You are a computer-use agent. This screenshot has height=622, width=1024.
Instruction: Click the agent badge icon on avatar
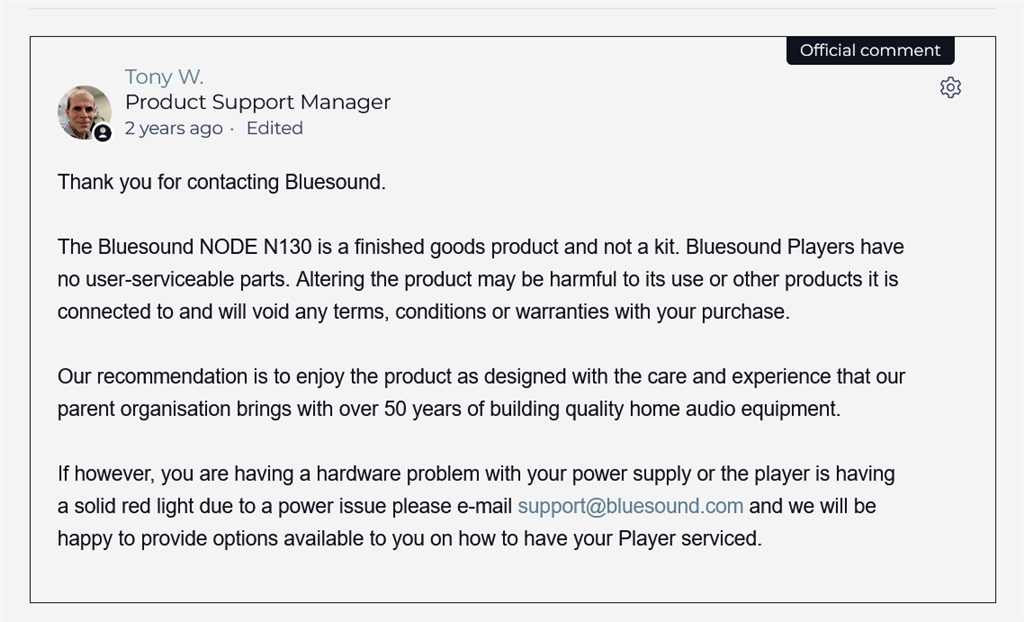(102, 132)
